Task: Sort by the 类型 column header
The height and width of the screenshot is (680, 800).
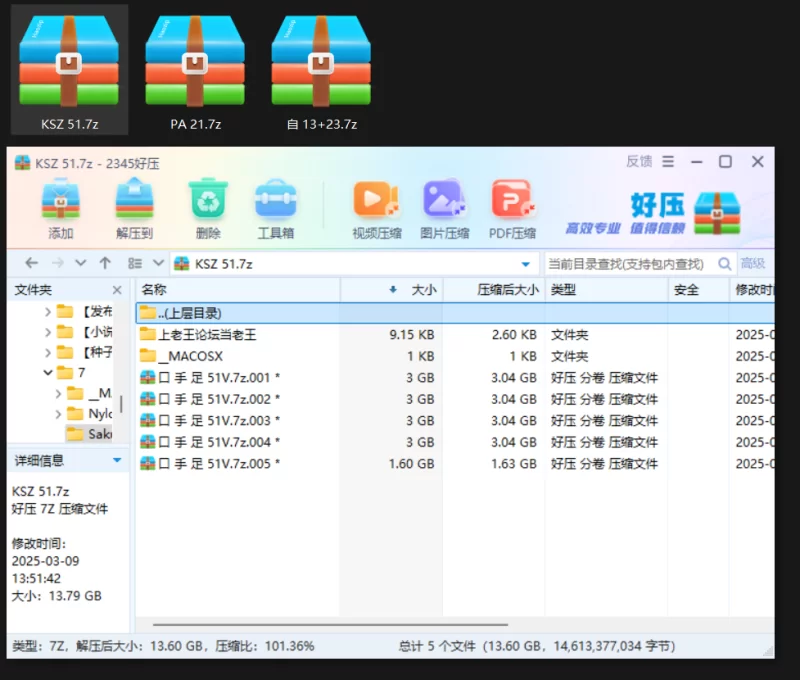Action: click(607, 290)
